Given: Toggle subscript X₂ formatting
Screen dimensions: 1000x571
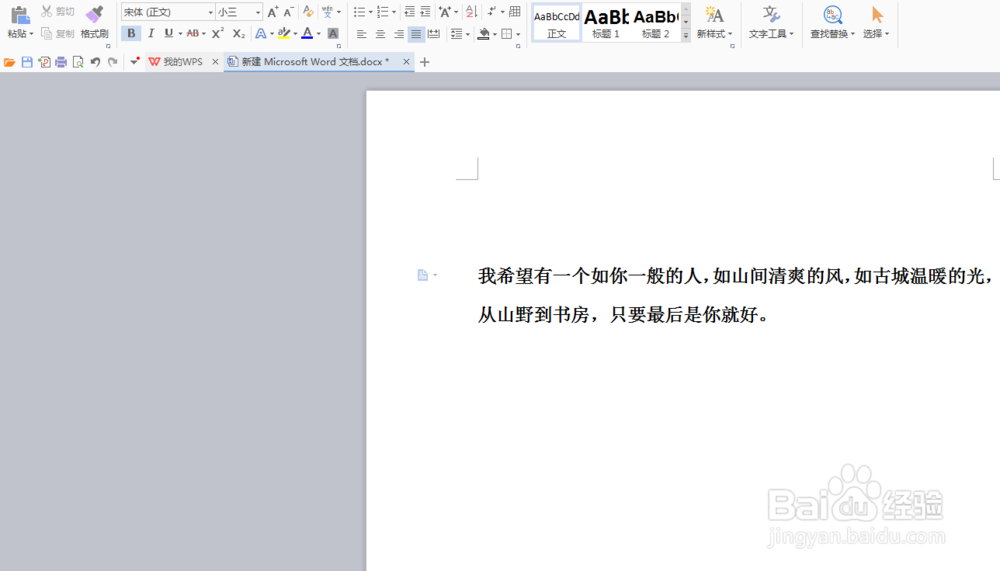Looking at the screenshot, I should [239, 33].
